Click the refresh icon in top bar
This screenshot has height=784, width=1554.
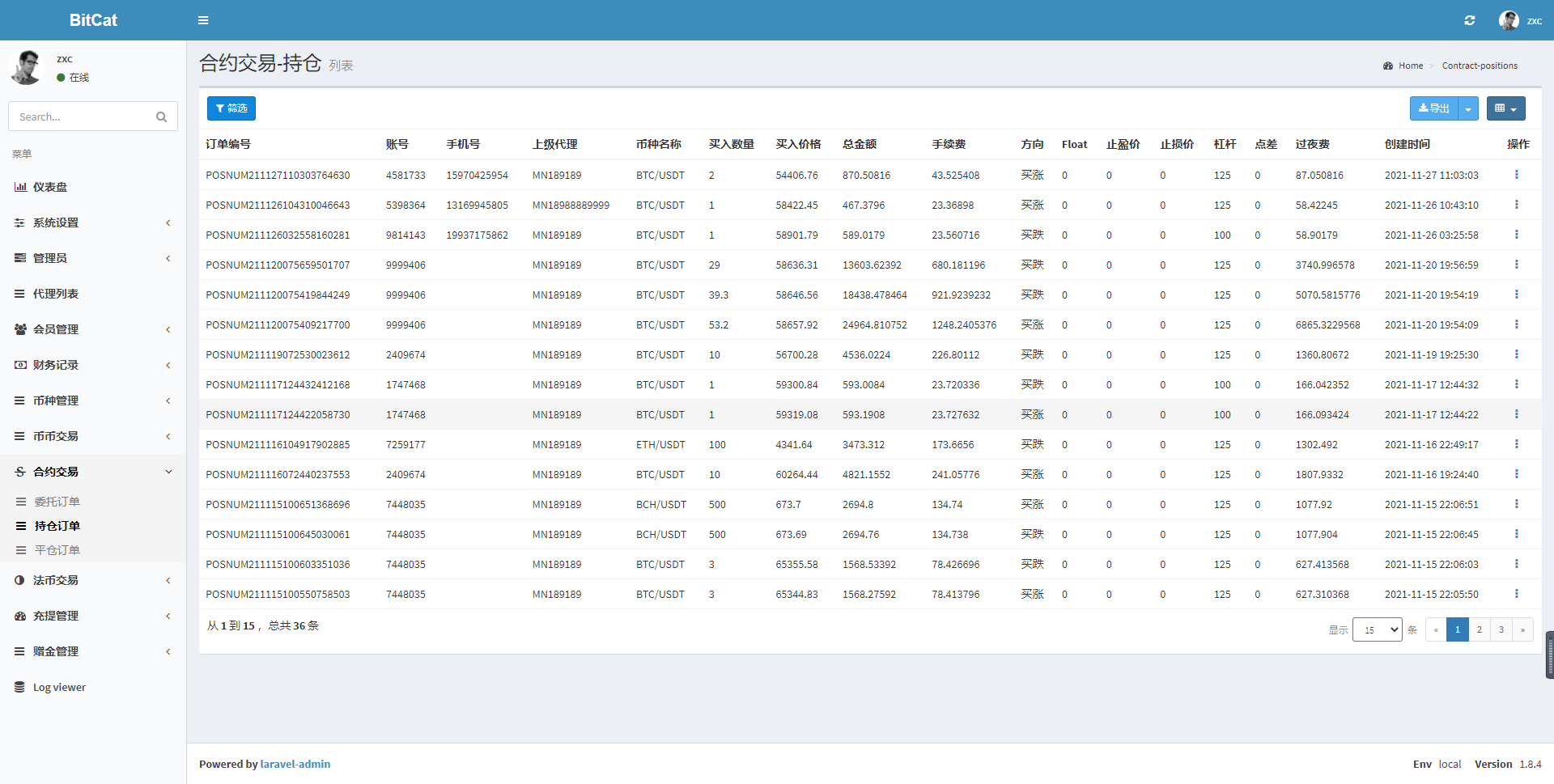pos(1470,20)
